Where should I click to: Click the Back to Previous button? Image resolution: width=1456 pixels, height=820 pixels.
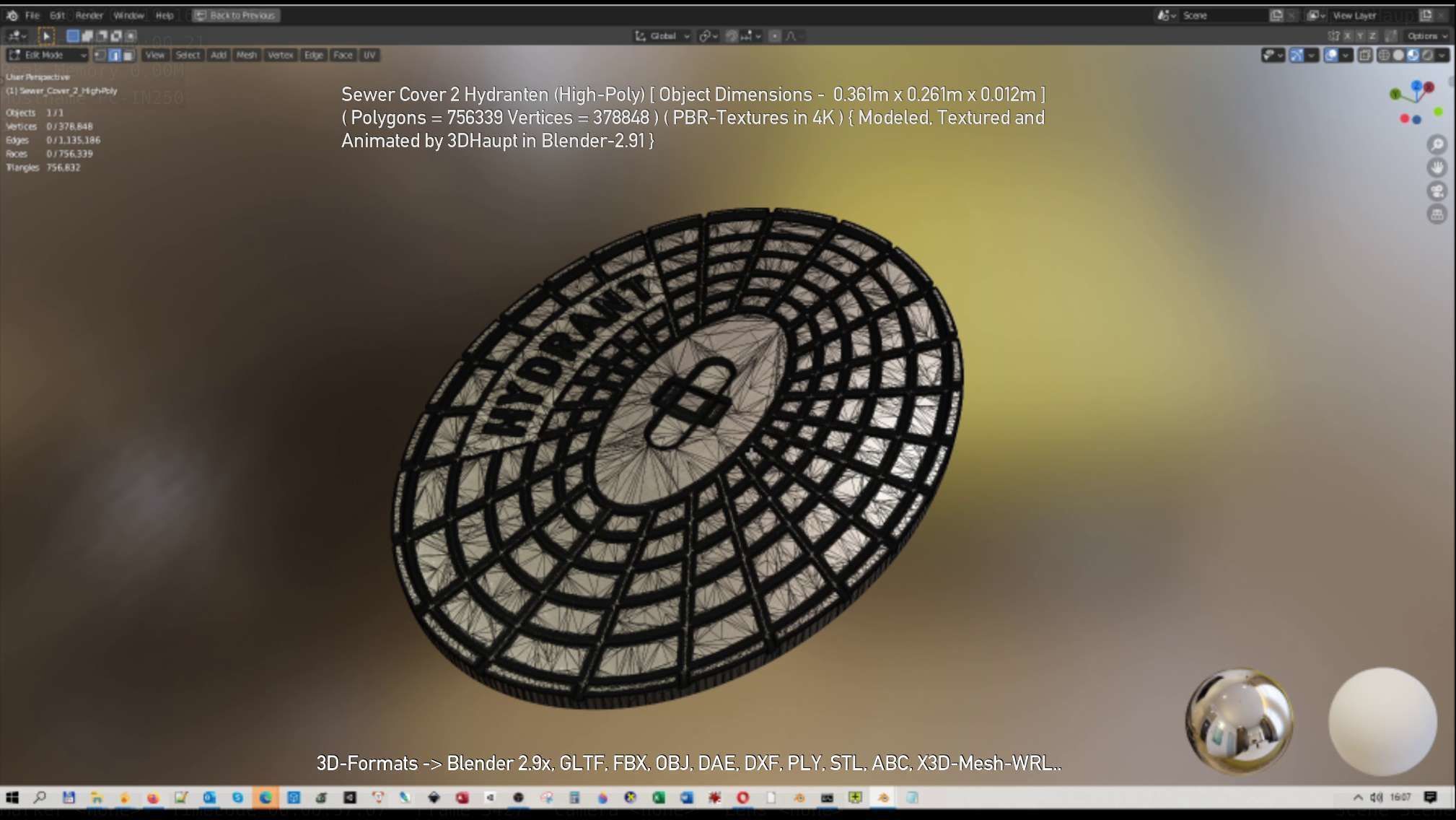tap(236, 15)
